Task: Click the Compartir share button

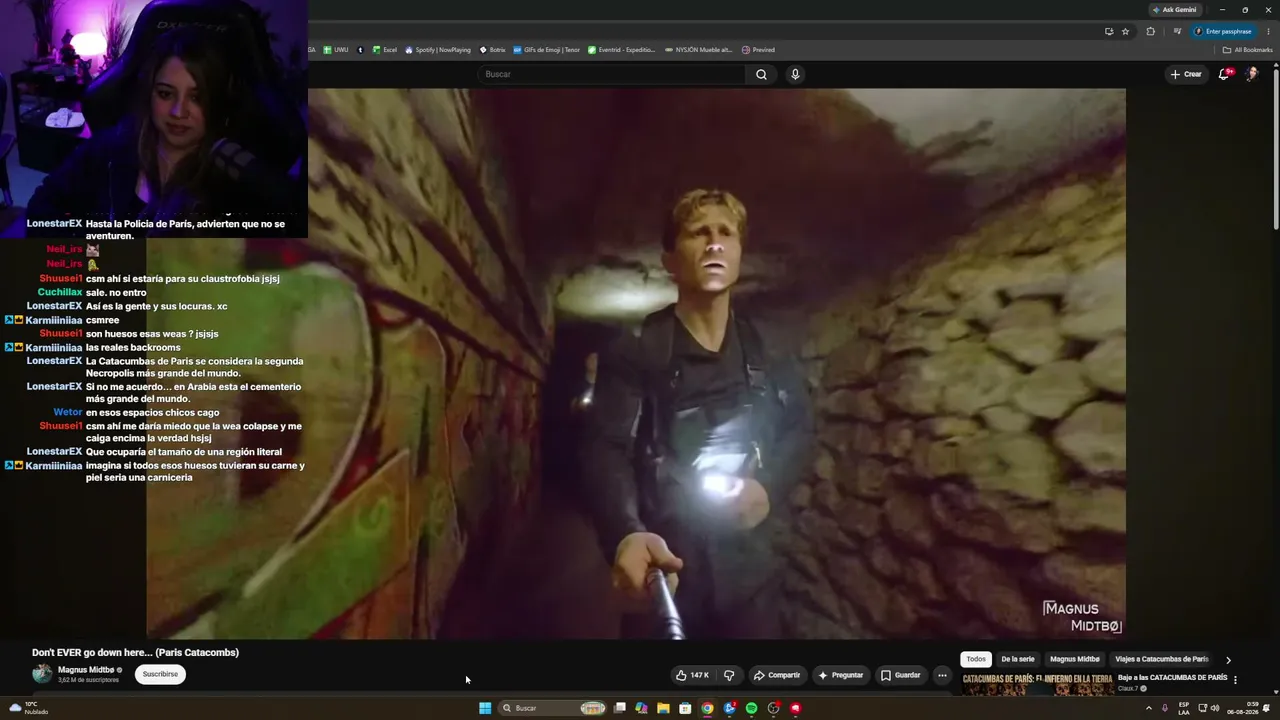Action: coord(777,675)
